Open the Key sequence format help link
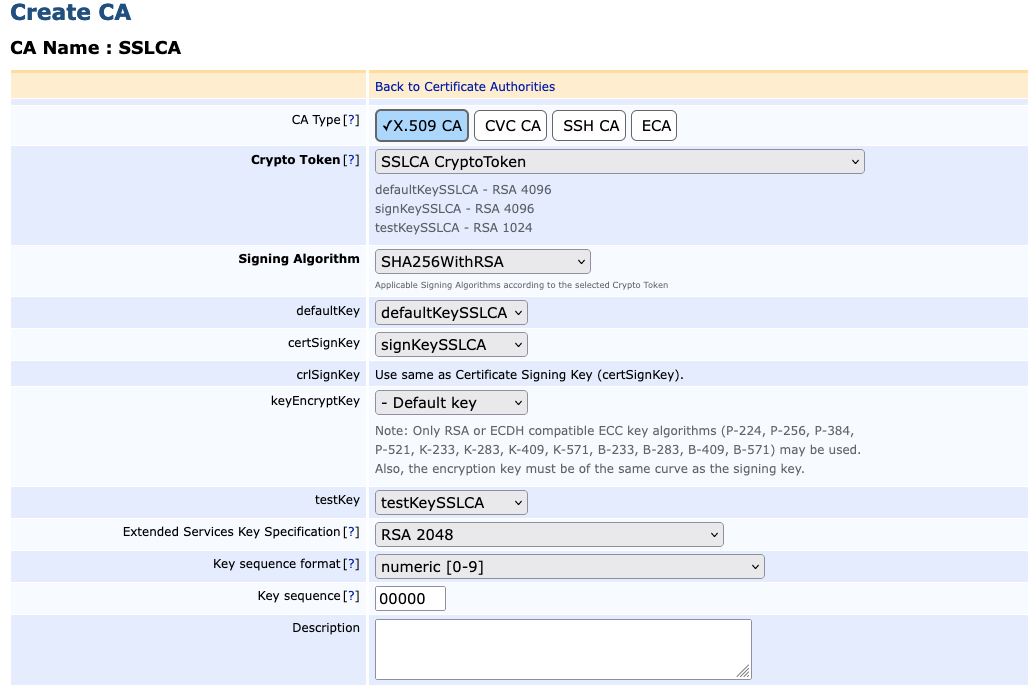 (351, 564)
